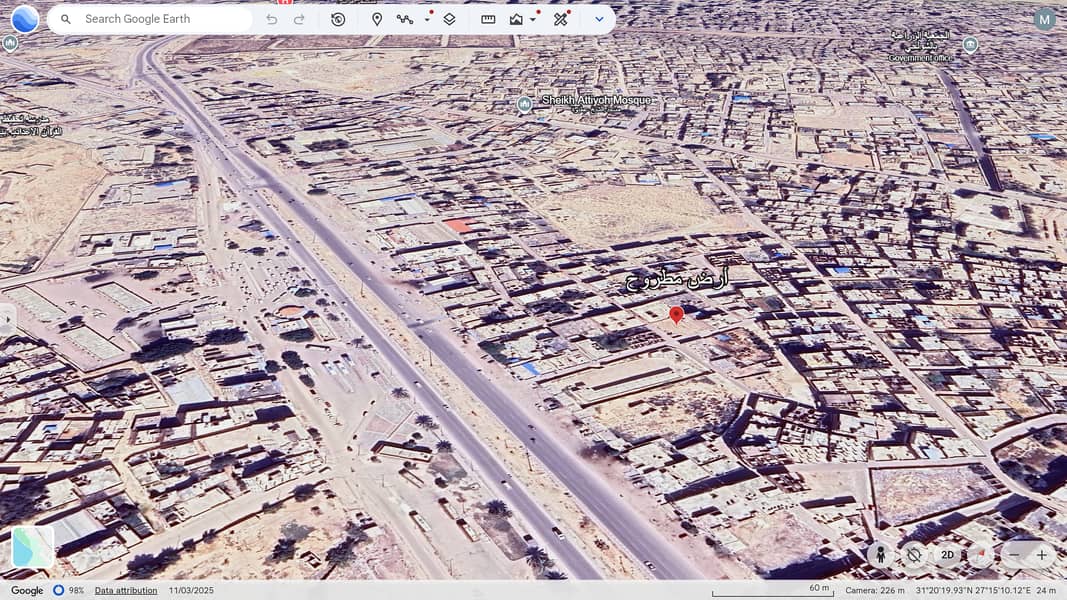Viewport: 1067px width, 600px height.
Task: Click the coordinates readout in status bar
Action: point(973,590)
